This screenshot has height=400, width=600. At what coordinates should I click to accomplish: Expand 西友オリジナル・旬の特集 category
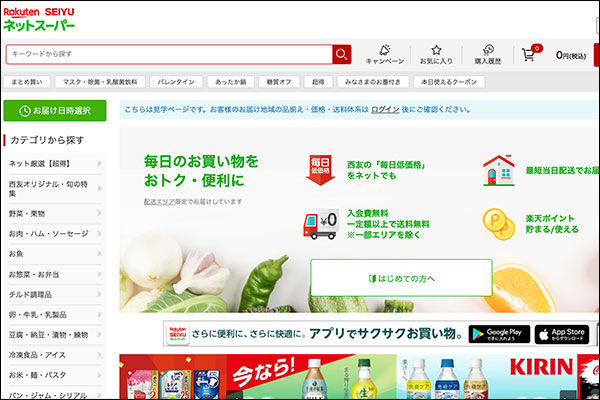[55, 189]
